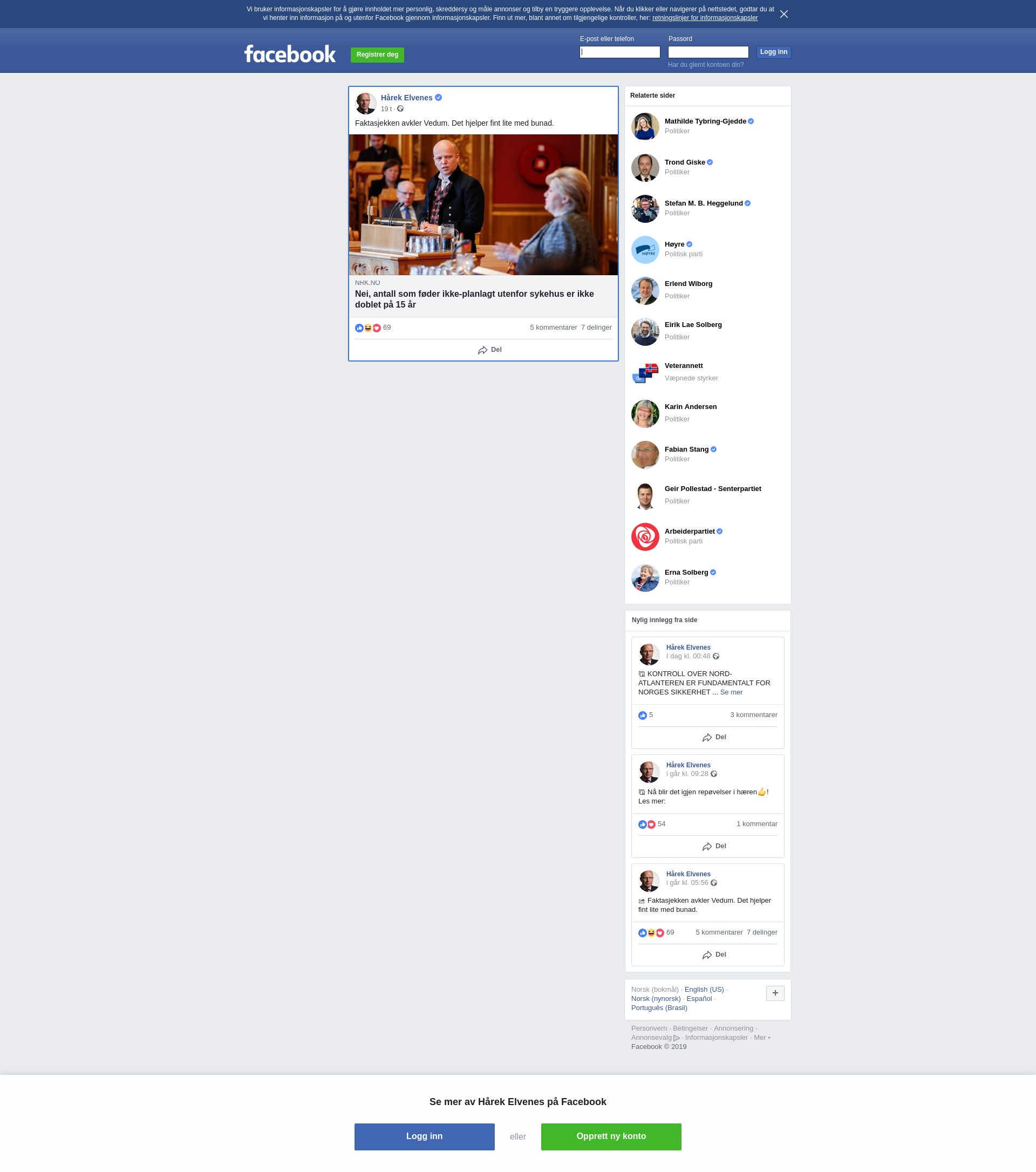Screen dimensions: 1036x1172
Task: Open the Betingelser footer link
Action: point(690,1028)
